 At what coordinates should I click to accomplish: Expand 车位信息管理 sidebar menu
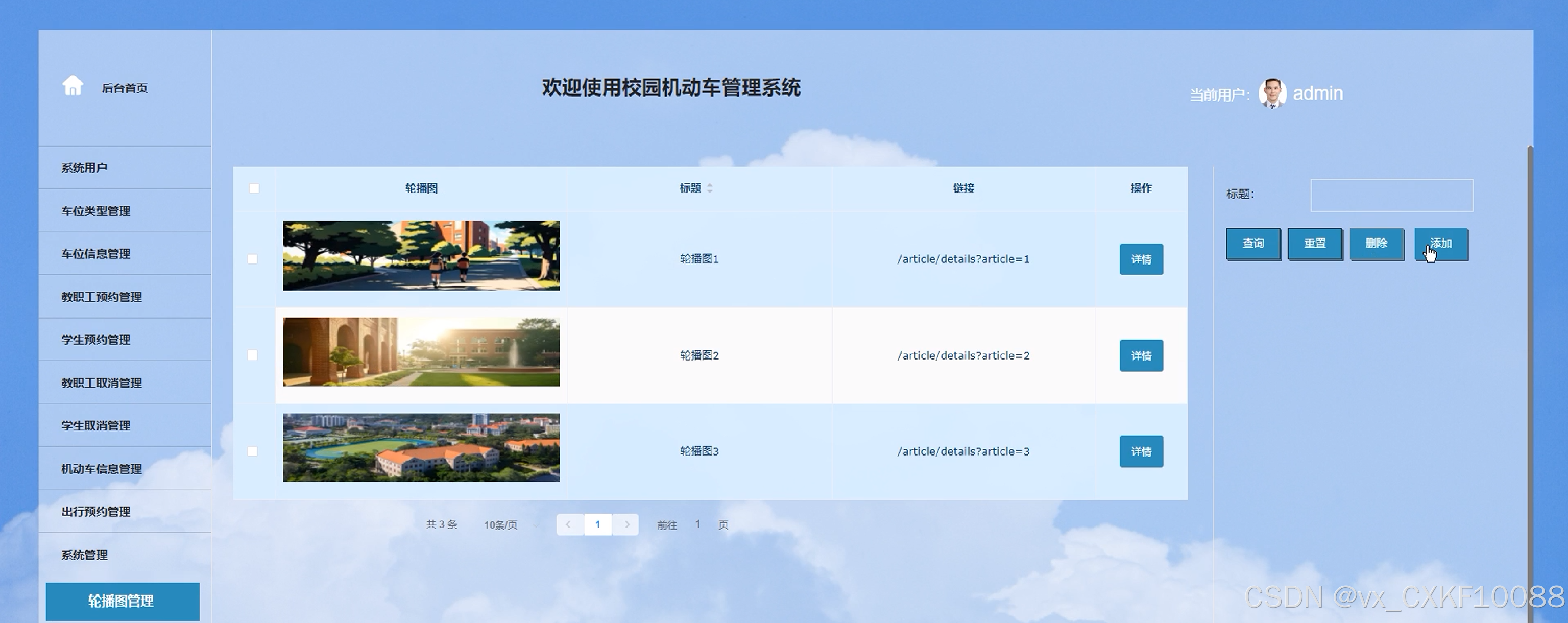(95, 253)
